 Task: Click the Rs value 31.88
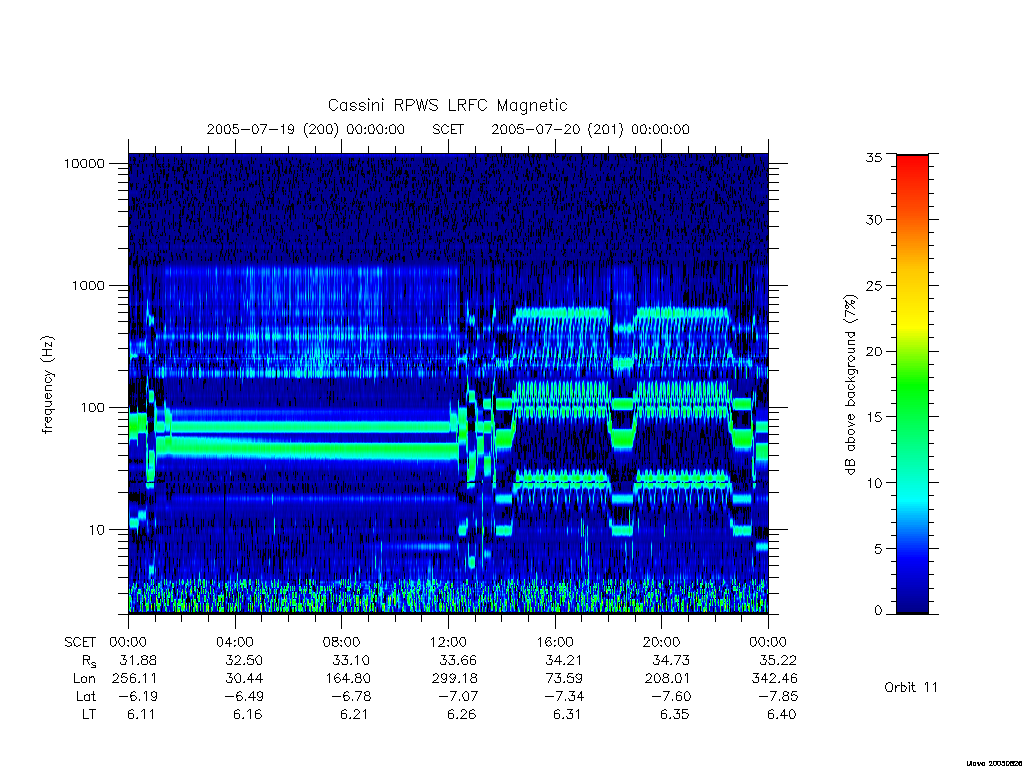click(138, 660)
